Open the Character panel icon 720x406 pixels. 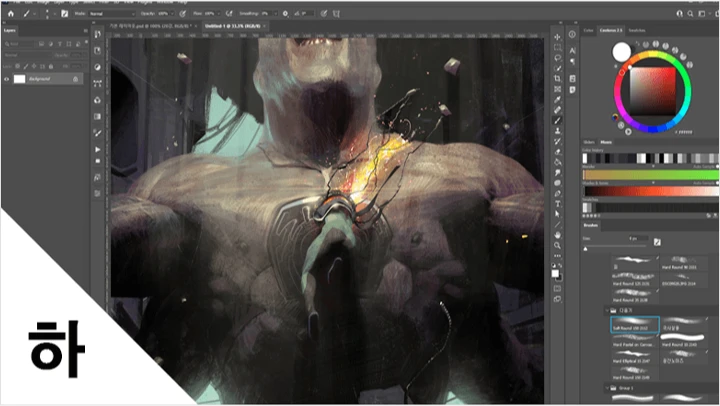[572, 51]
